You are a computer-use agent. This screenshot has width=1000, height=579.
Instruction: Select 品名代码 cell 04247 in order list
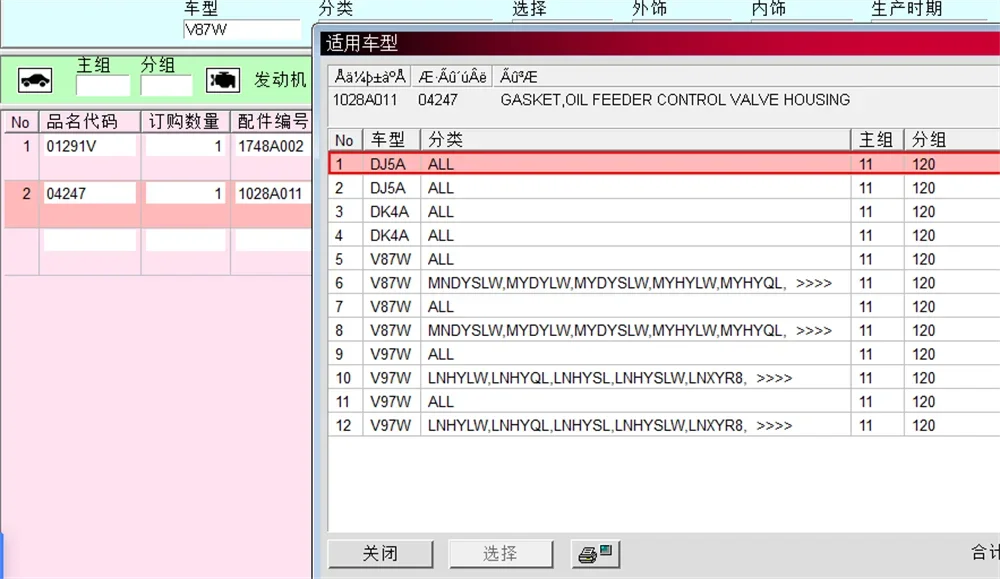coord(90,193)
